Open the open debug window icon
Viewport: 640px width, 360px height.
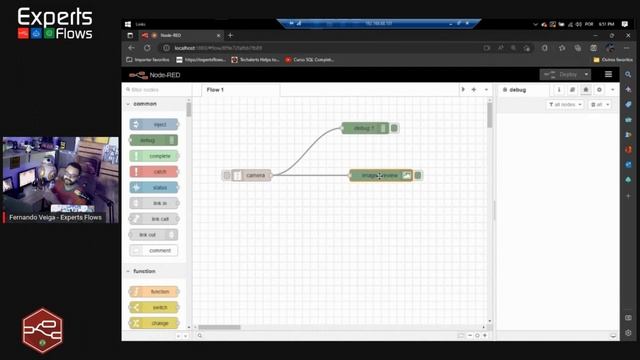[x=613, y=336]
